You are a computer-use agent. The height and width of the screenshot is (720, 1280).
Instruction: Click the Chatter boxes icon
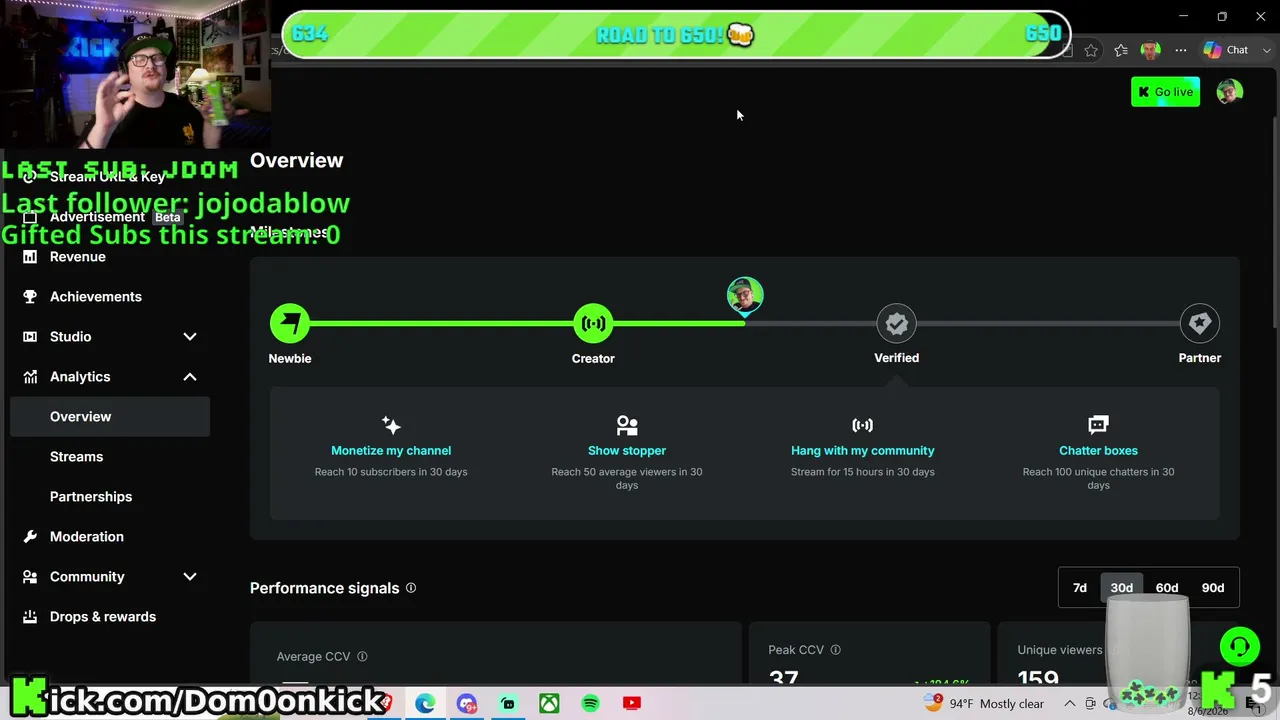(1098, 425)
